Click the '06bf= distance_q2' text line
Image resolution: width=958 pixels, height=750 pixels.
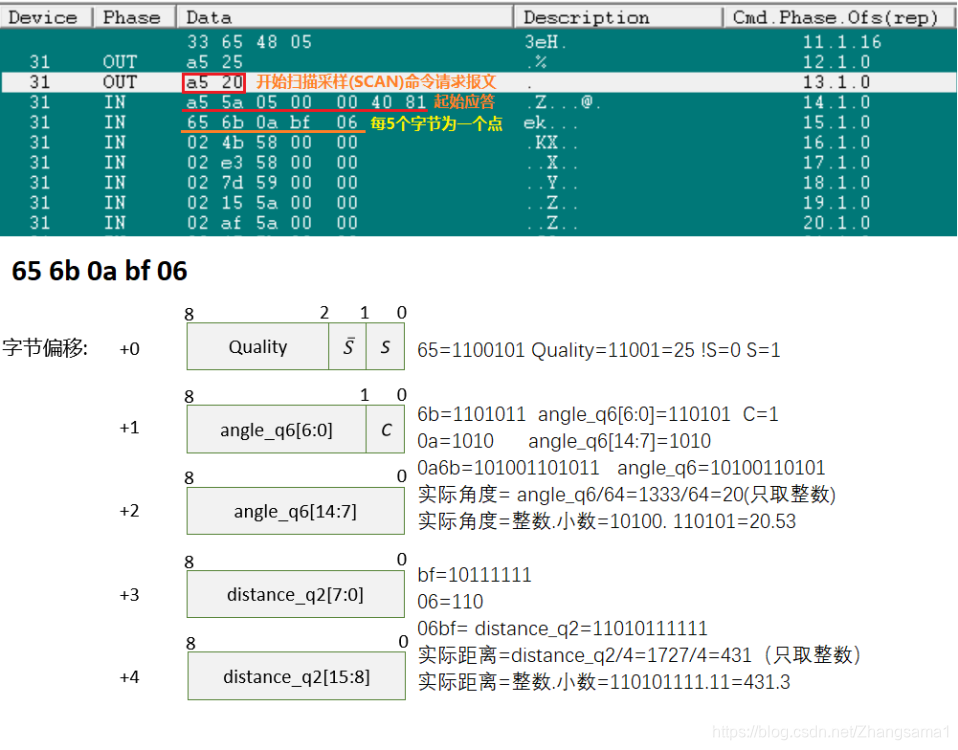[x=562, y=628]
